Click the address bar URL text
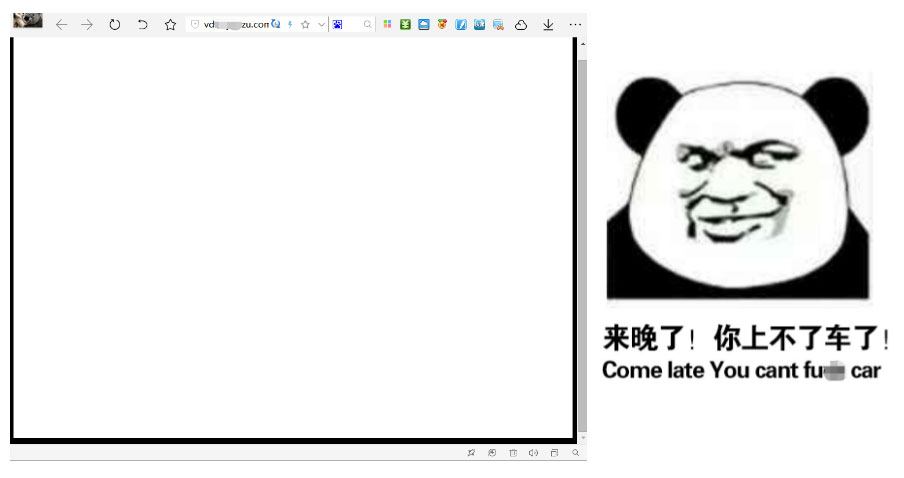Viewport: 904px width, 478px height. [x=236, y=24]
